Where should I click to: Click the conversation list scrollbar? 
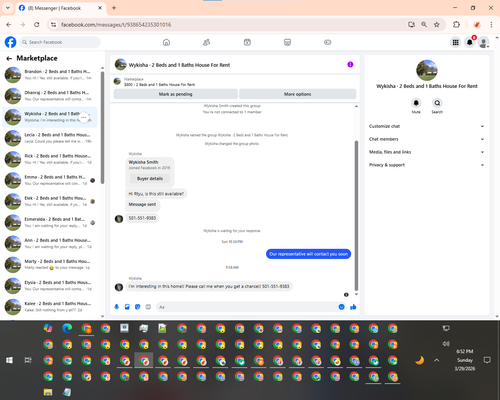tap(102, 128)
